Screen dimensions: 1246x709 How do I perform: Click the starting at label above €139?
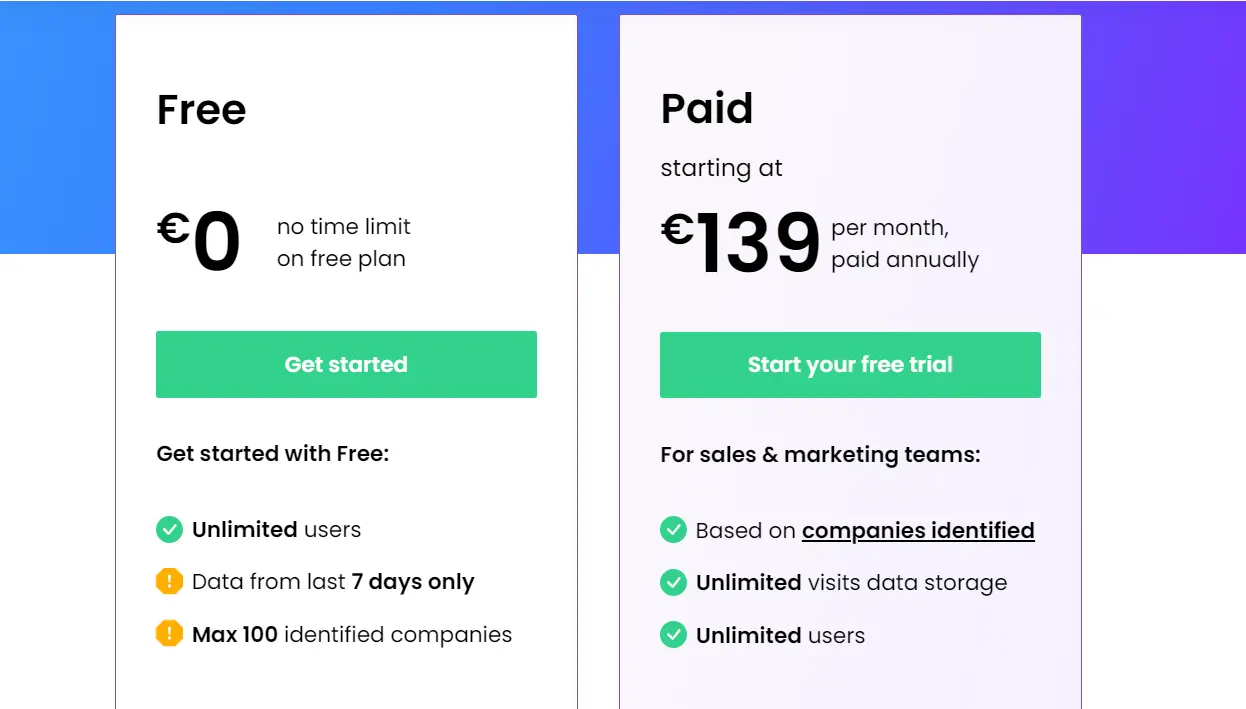[x=721, y=168]
